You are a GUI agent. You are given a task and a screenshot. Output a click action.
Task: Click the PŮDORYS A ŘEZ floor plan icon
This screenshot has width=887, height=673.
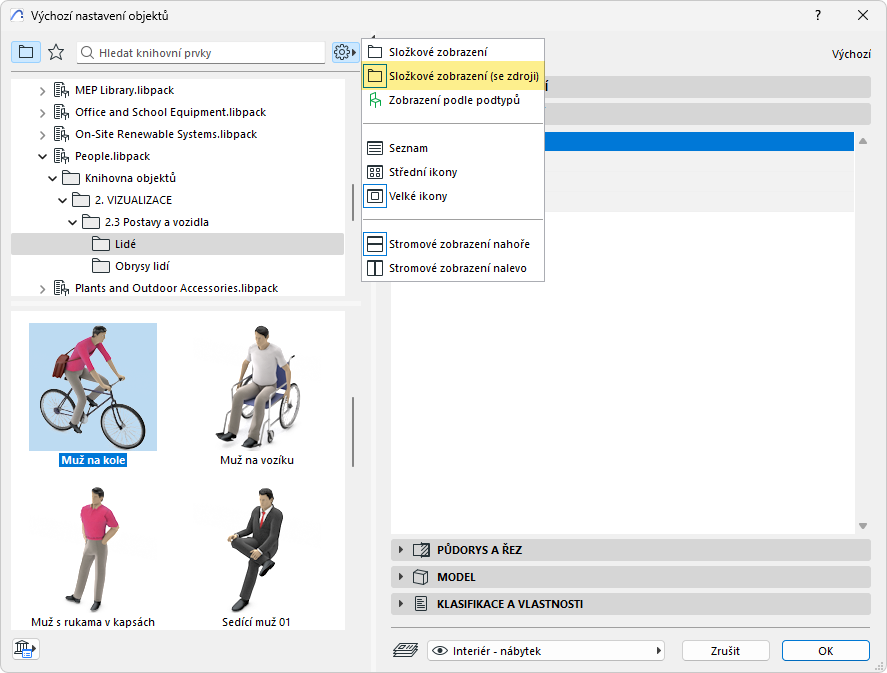[421, 550]
